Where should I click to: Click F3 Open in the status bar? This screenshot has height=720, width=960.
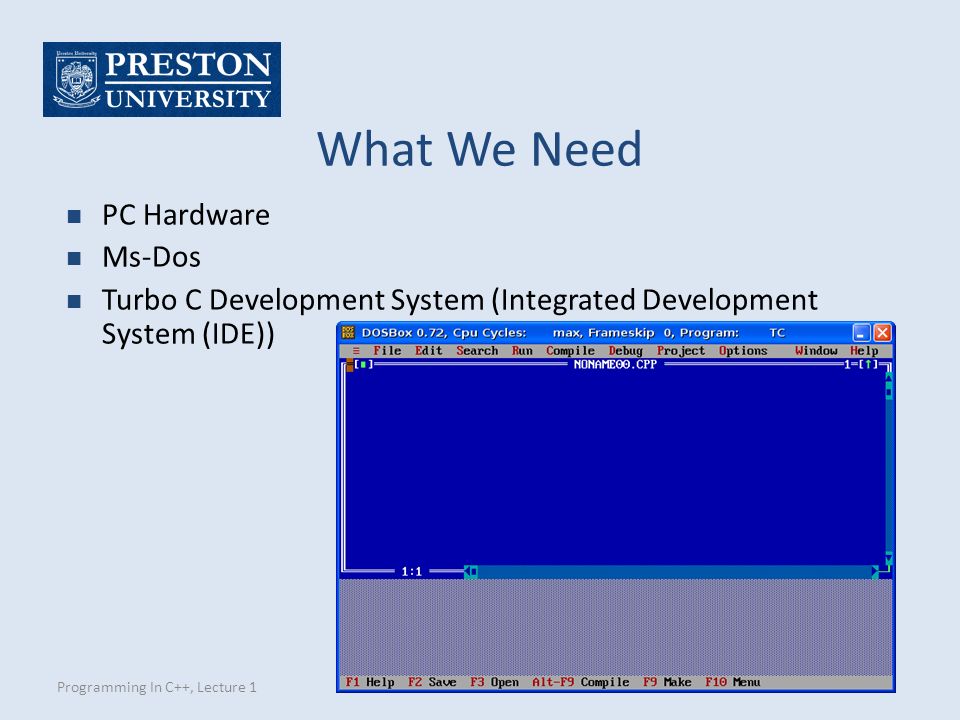pos(494,682)
